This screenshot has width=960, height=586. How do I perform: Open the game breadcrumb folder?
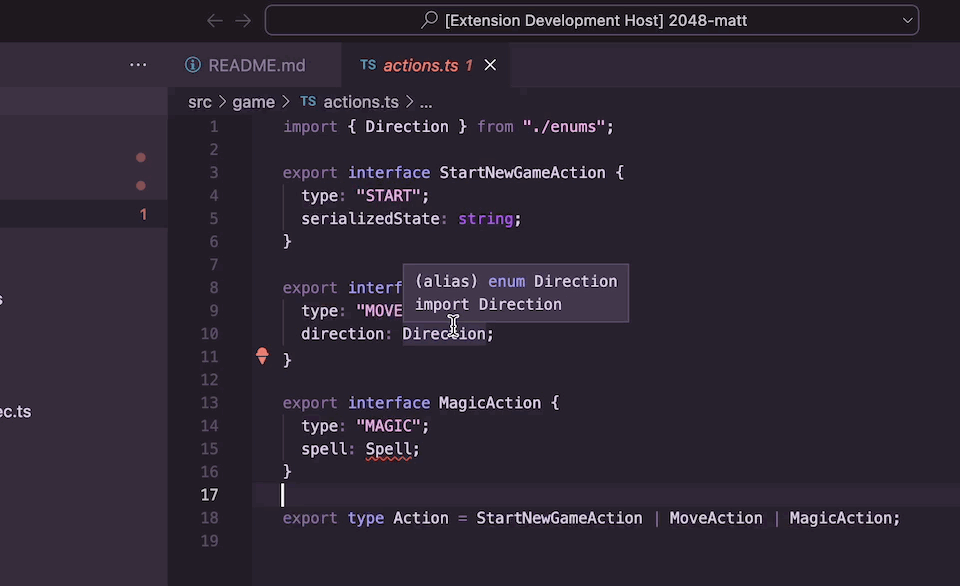253,102
